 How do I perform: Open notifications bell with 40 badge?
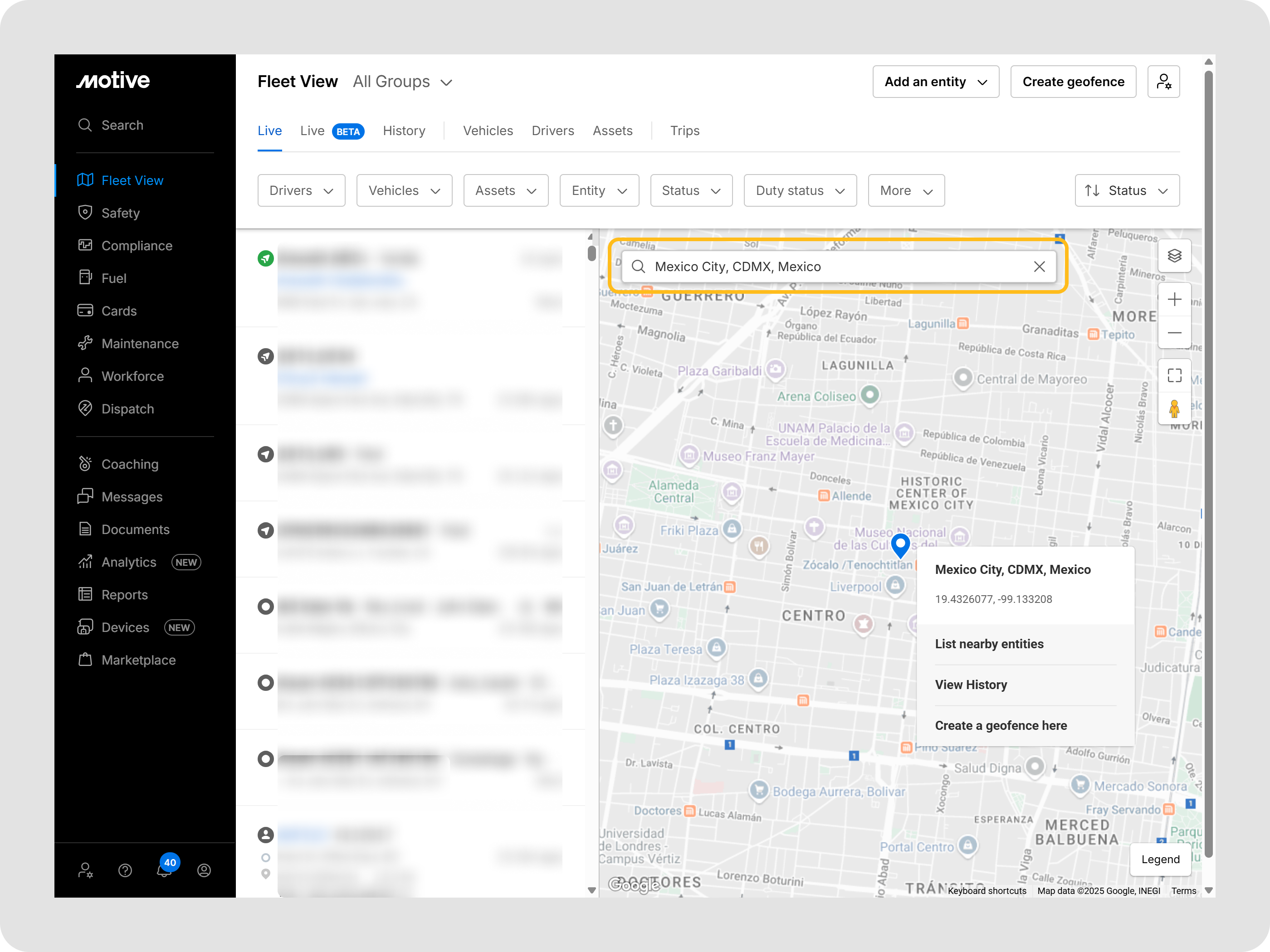click(165, 869)
